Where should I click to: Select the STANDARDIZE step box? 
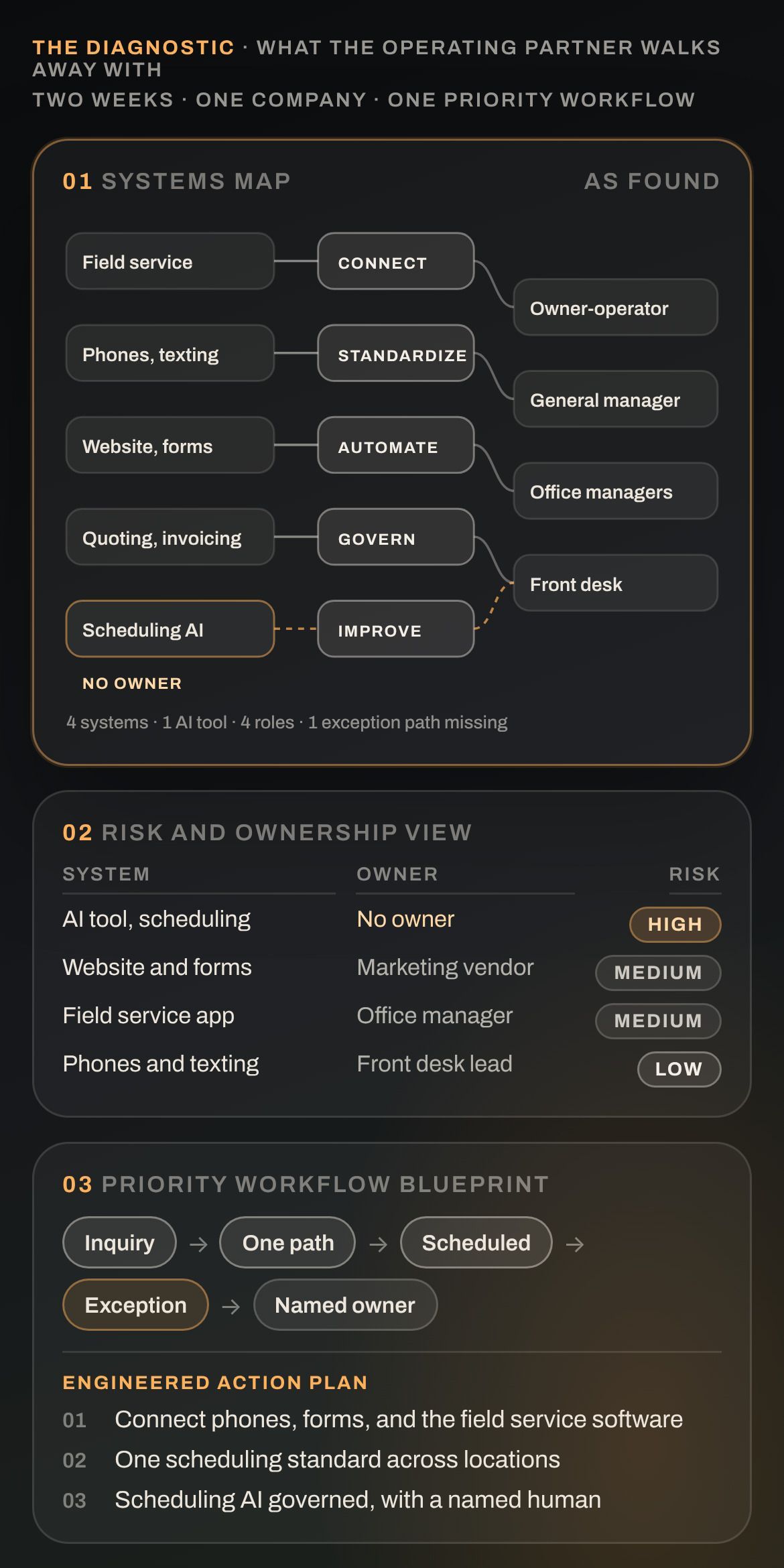[396, 354]
